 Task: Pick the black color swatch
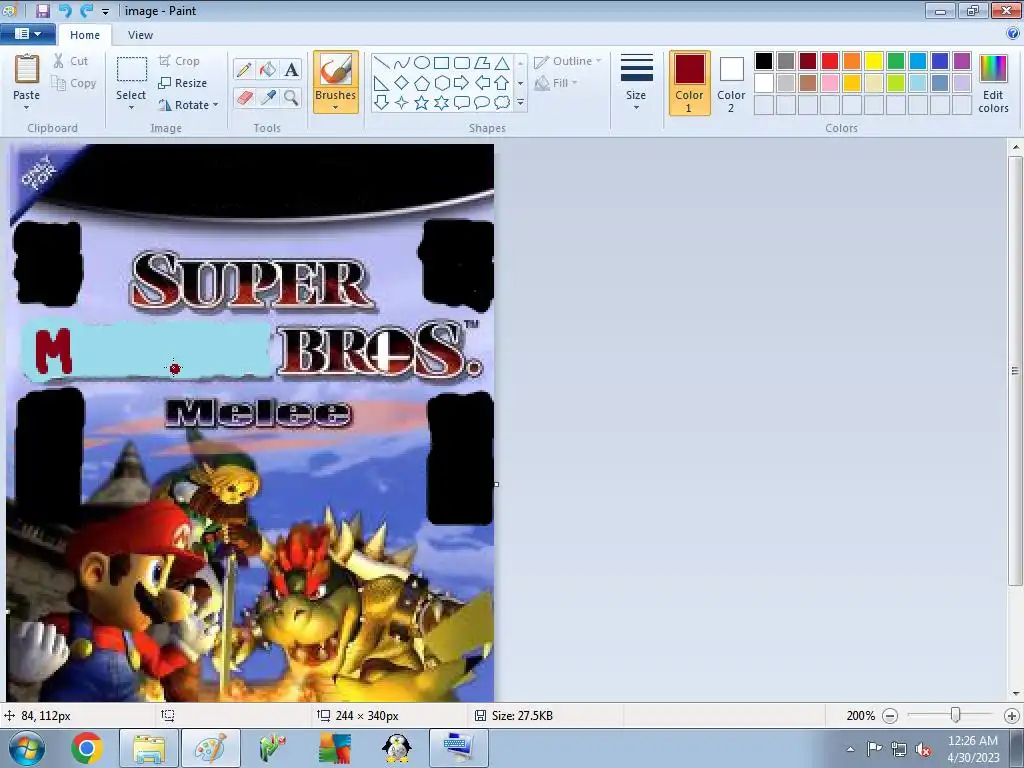[x=764, y=61]
